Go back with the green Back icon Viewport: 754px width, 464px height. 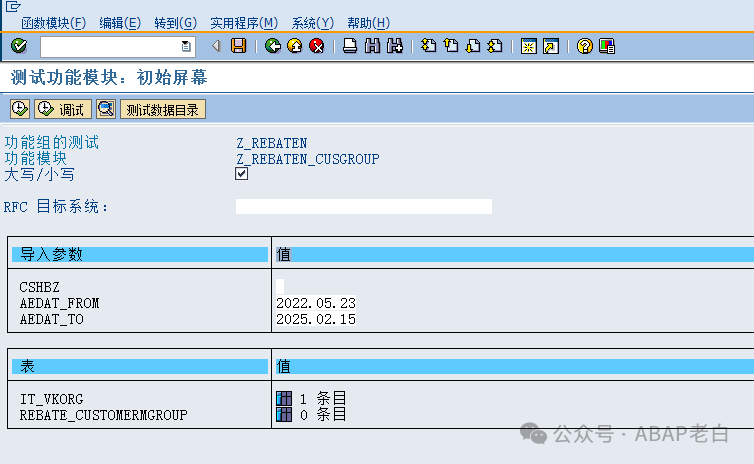tap(273, 46)
